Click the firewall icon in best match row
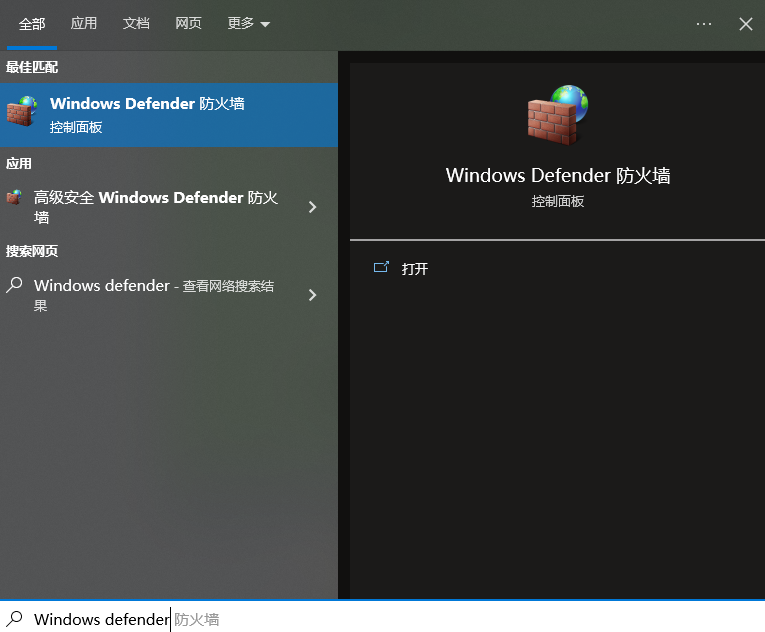 pyautogui.click(x=22, y=111)
